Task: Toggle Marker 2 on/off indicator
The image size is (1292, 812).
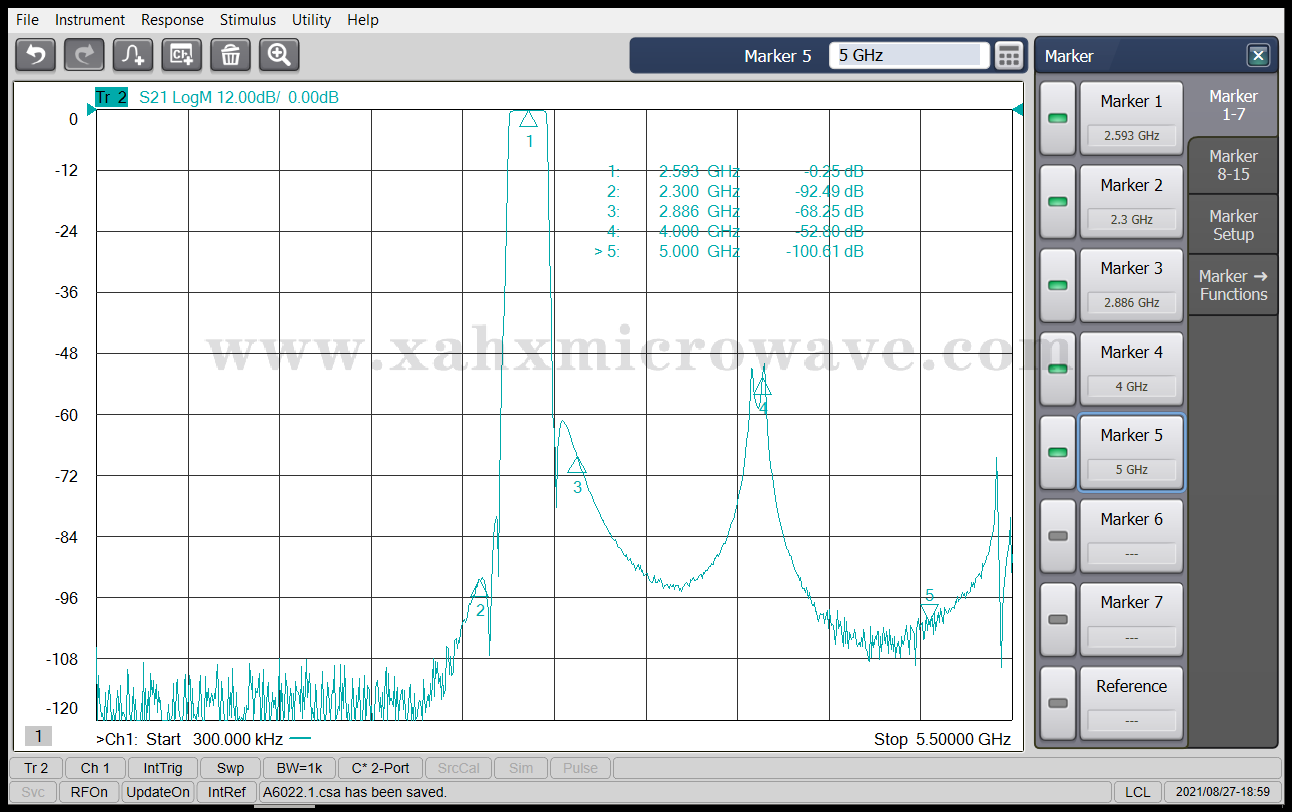Action: tap(1057, 202)
